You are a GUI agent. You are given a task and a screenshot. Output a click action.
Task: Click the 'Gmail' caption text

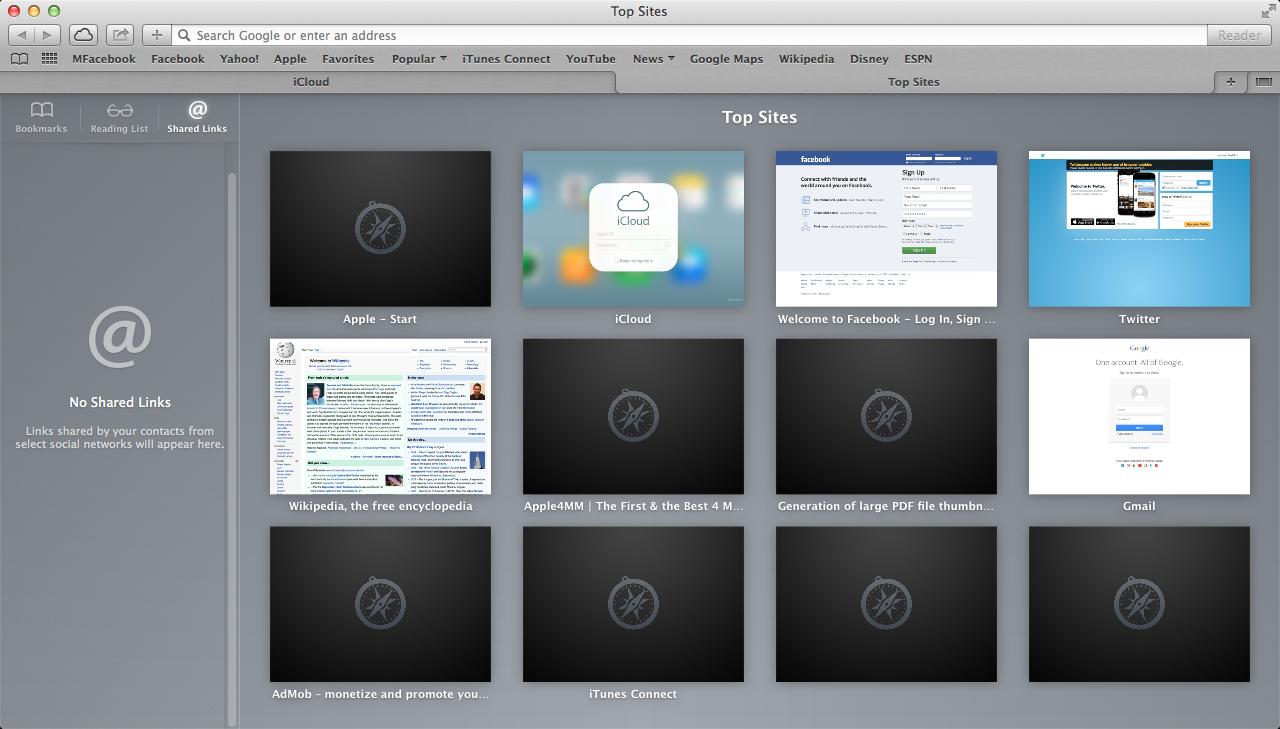[1139, 506]
